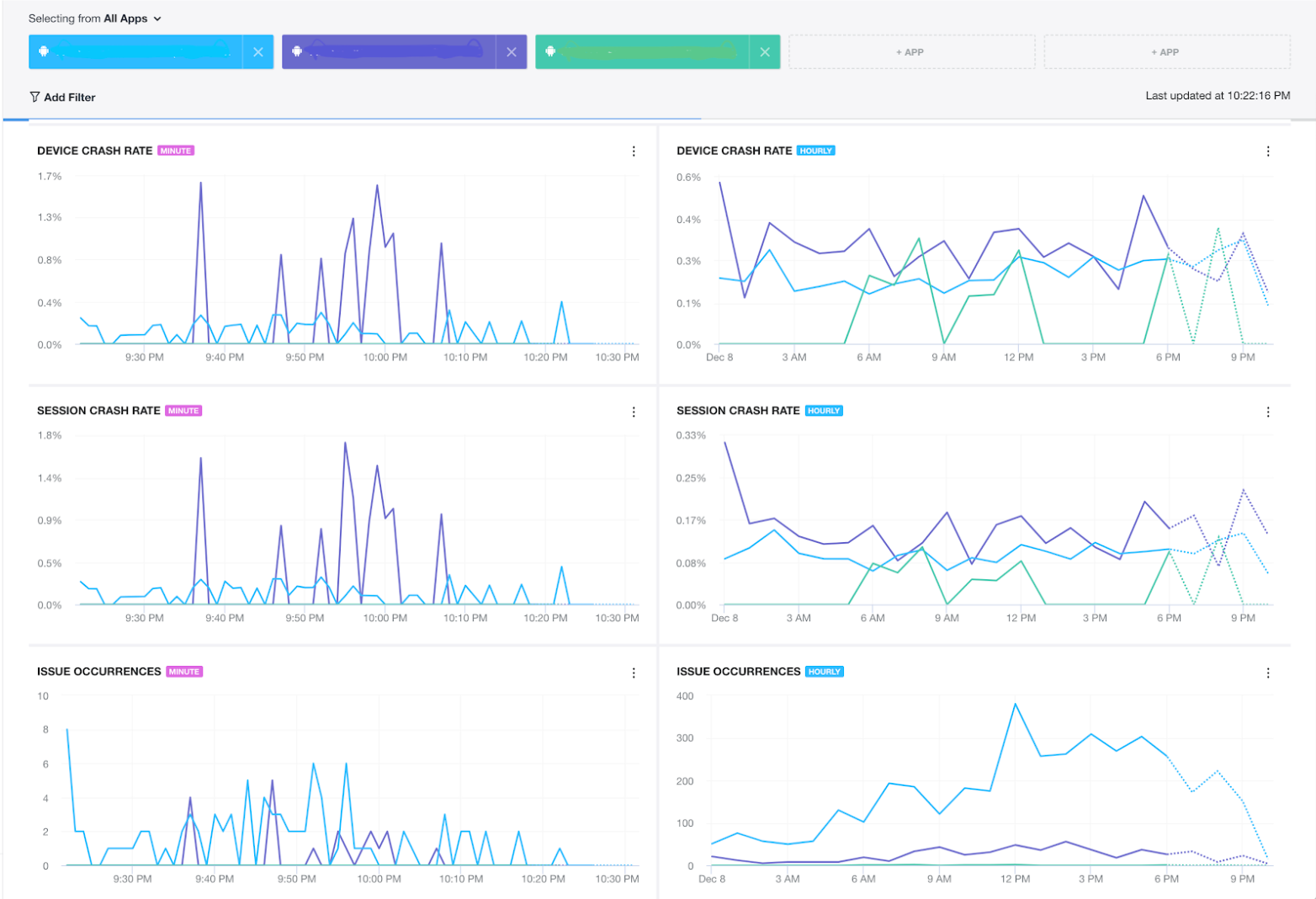Viewport: 1316px width, 899px height.
Task: Remove the purple app with its X icon
Action: point(511,52)
